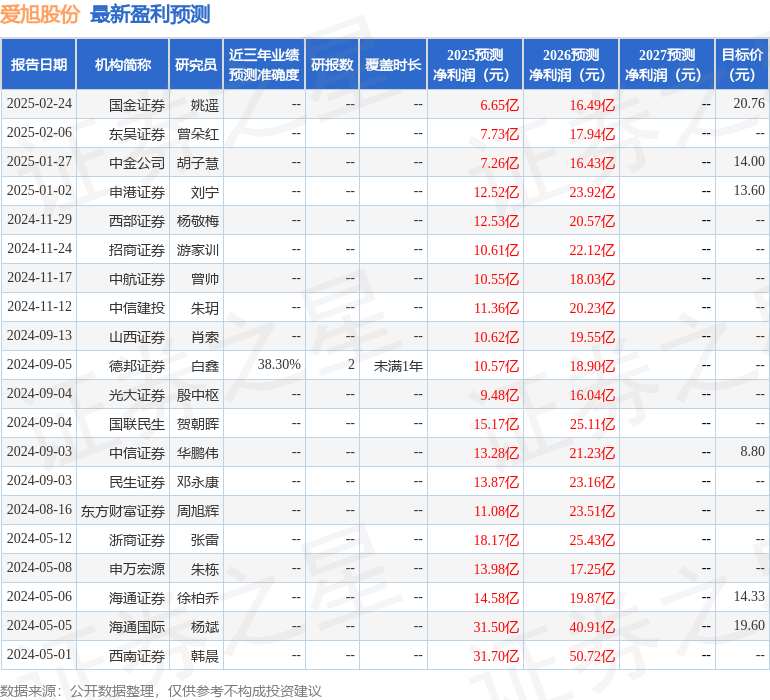Screen dimensions: 770x700
Task: Click the date 2025-02-24
Action: tap(39, 104)
